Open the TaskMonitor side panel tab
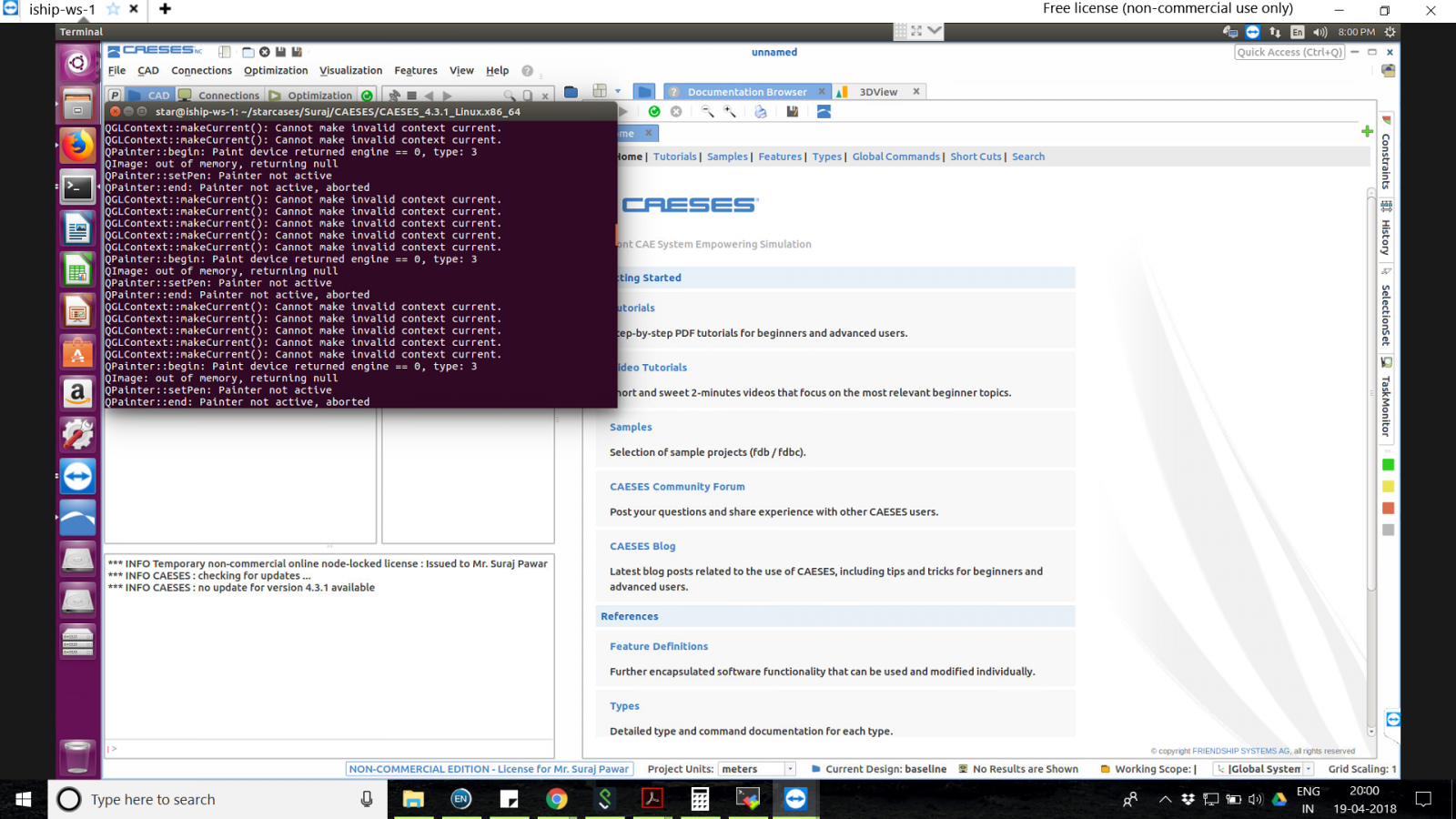Image resolution: width=1456 pixels, height=819 pixels. [x=1386, y=399]
